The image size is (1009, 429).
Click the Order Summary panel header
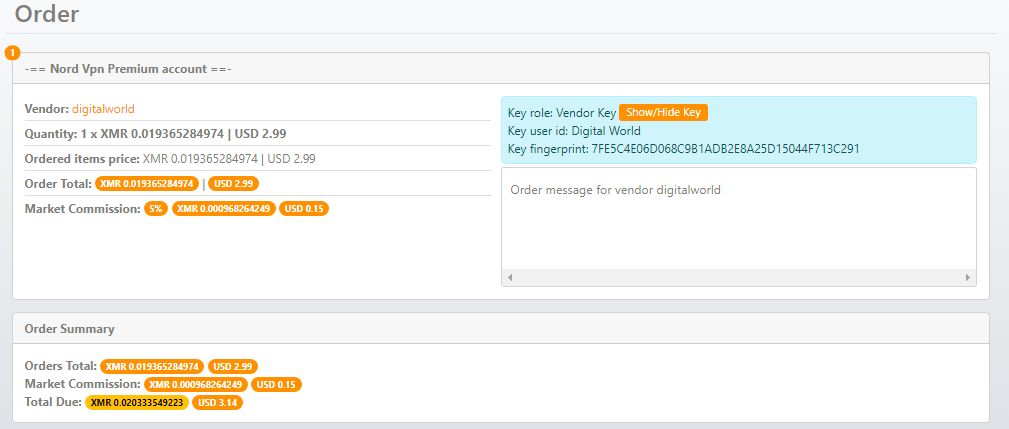[x=69, y=328]
